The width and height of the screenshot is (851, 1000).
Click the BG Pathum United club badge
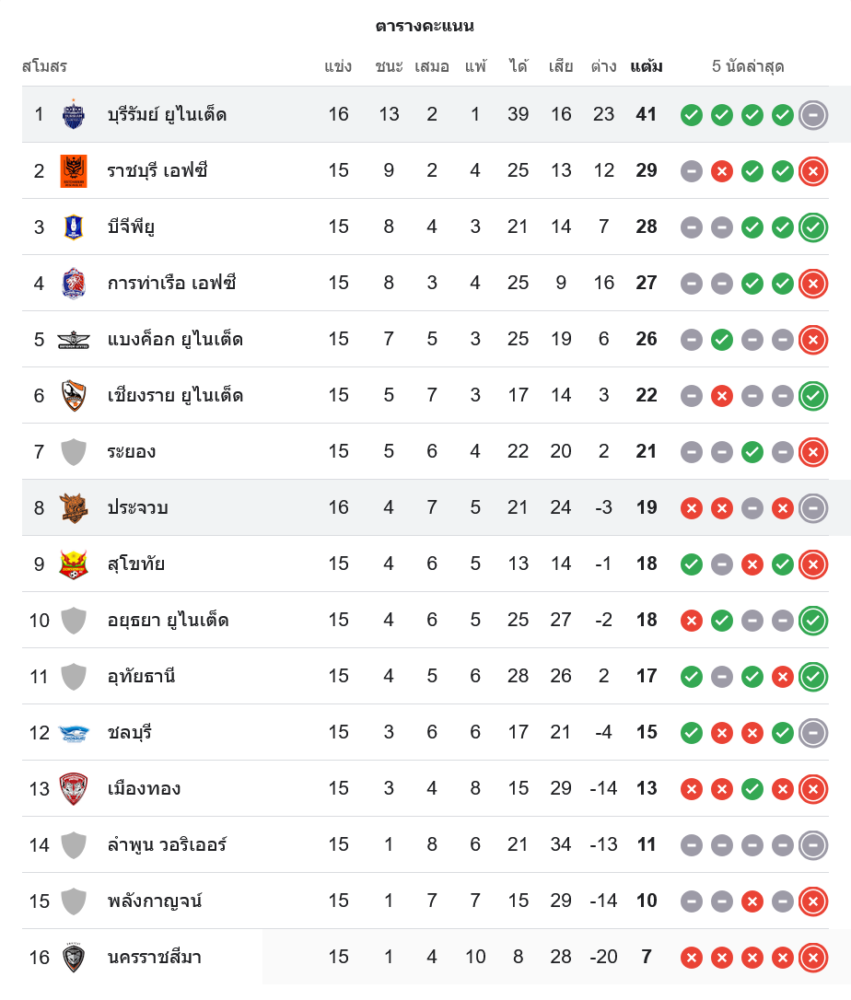pyautogui.click(x=74, y=227)
